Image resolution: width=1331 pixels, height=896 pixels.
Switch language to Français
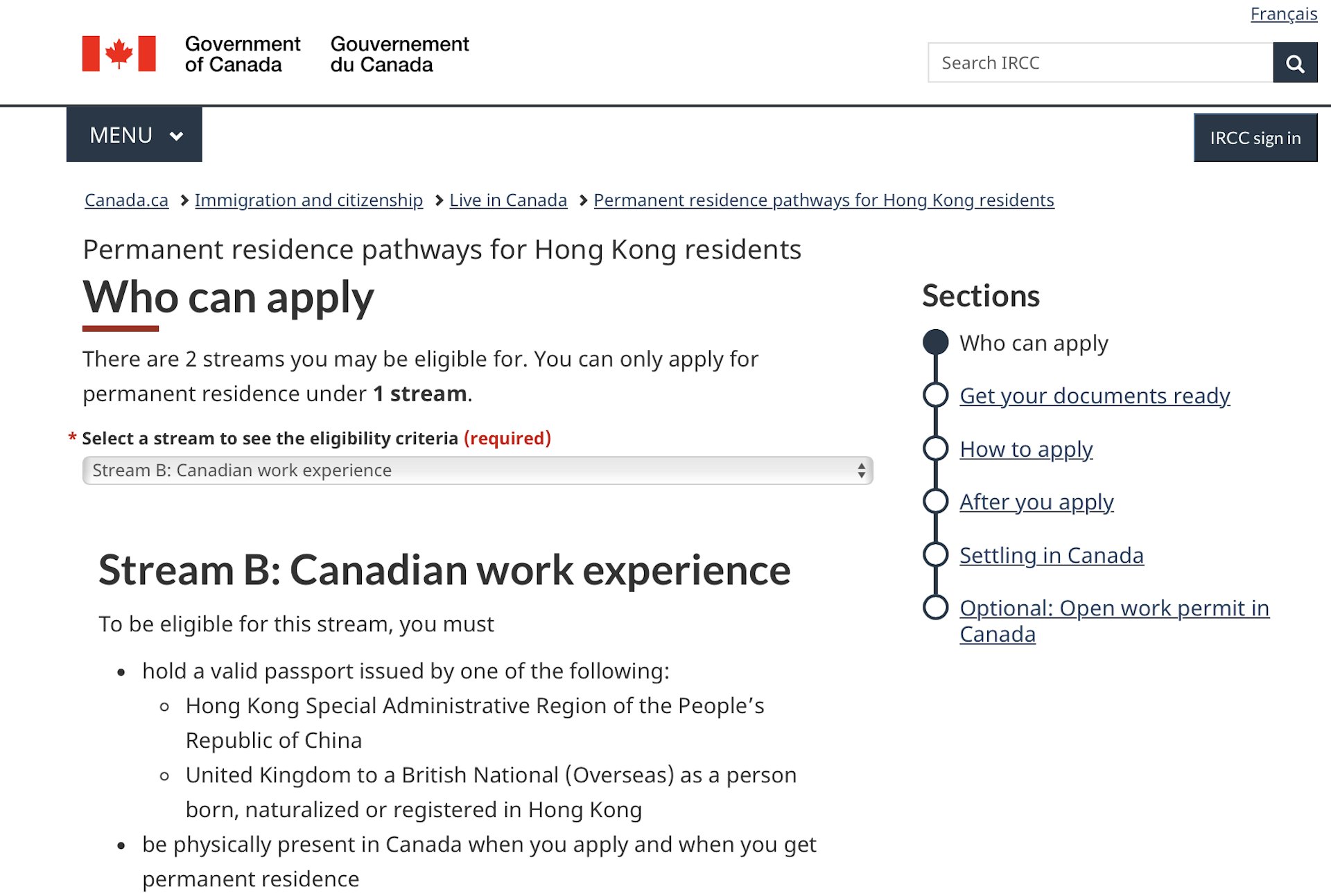1283,14
